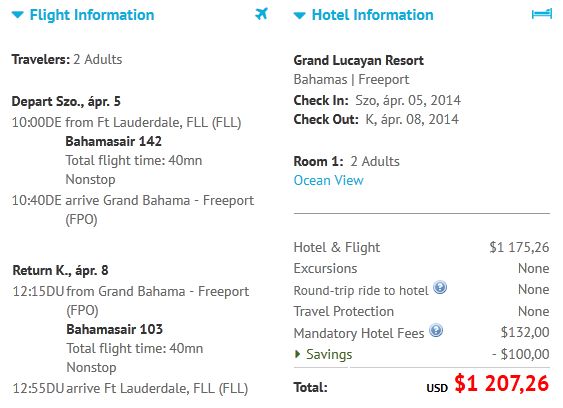Click the bed icon beside Hotel Information
The image size is (563, 408).
(x=542, y=14)
